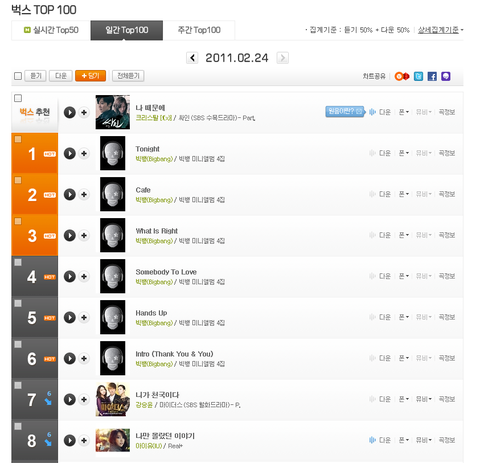Open album thumbnail for 나만 몰랐던 이야기
480x463 pixels.
113,440
